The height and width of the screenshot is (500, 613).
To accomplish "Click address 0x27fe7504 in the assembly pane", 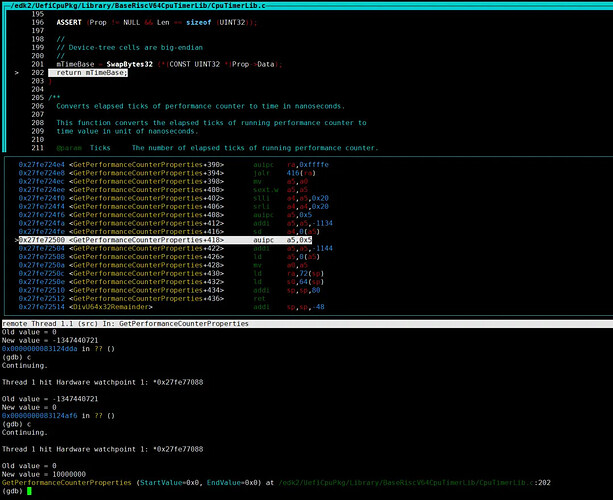I will point(42,250).
